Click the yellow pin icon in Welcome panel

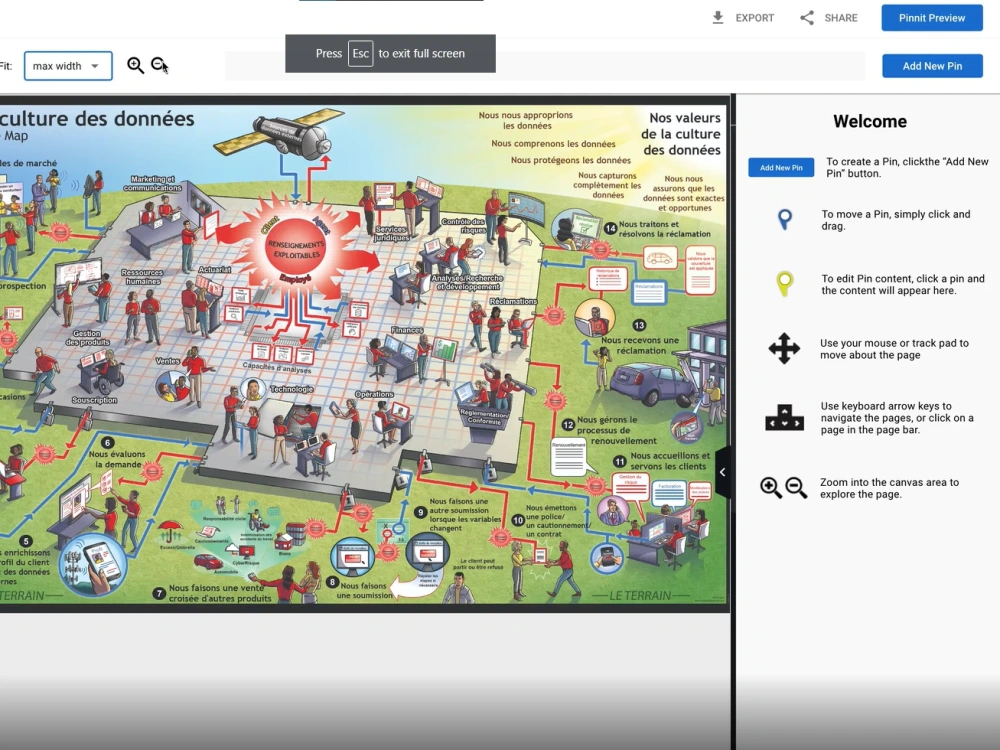pyautogui.click(x=785, y=284)
